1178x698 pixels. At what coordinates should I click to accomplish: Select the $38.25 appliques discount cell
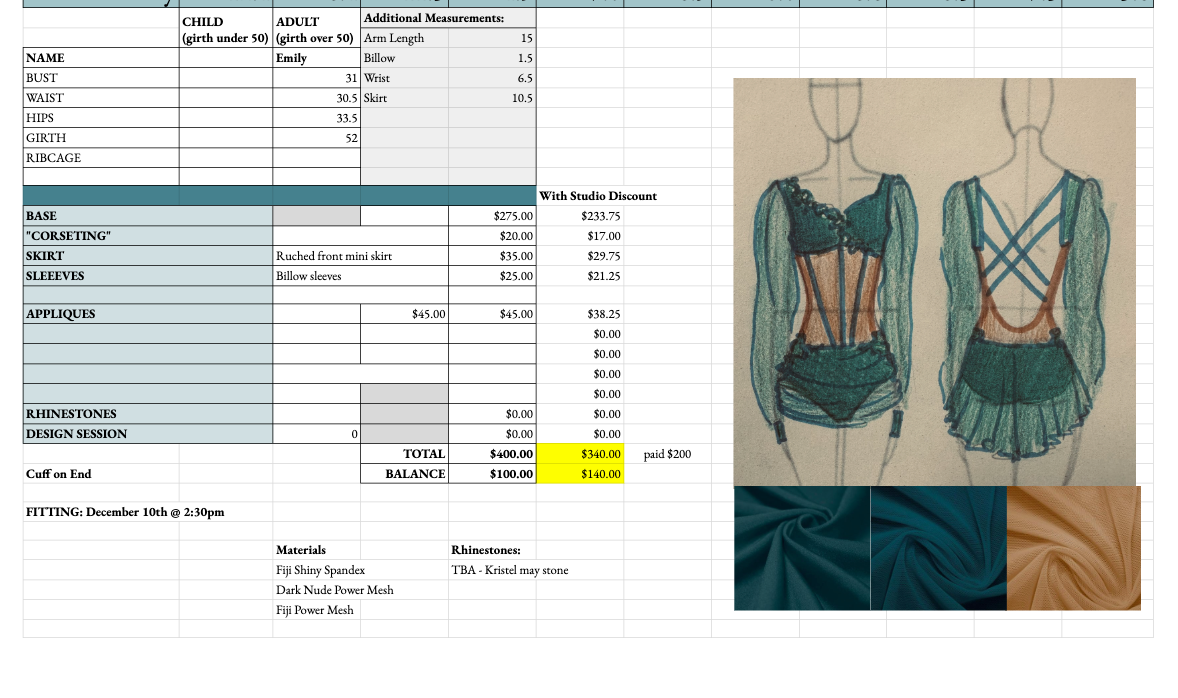[x=580, y=314]
